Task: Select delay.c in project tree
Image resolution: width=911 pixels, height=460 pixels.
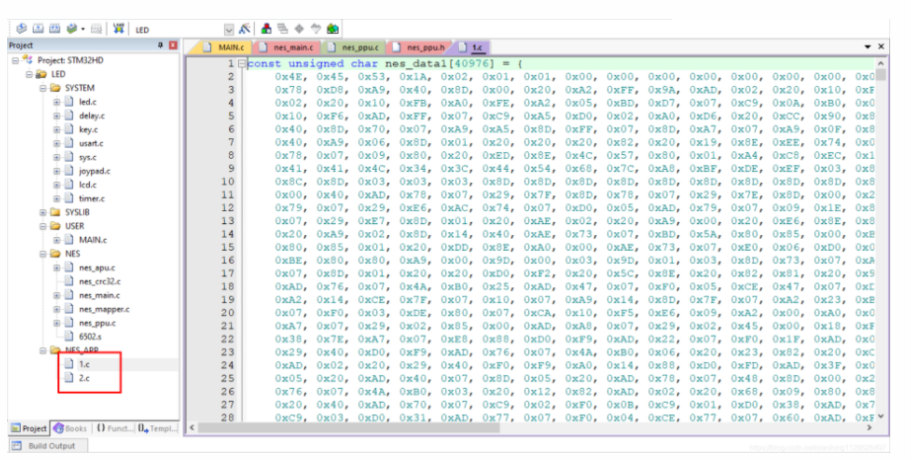Action: pos(92,116)
